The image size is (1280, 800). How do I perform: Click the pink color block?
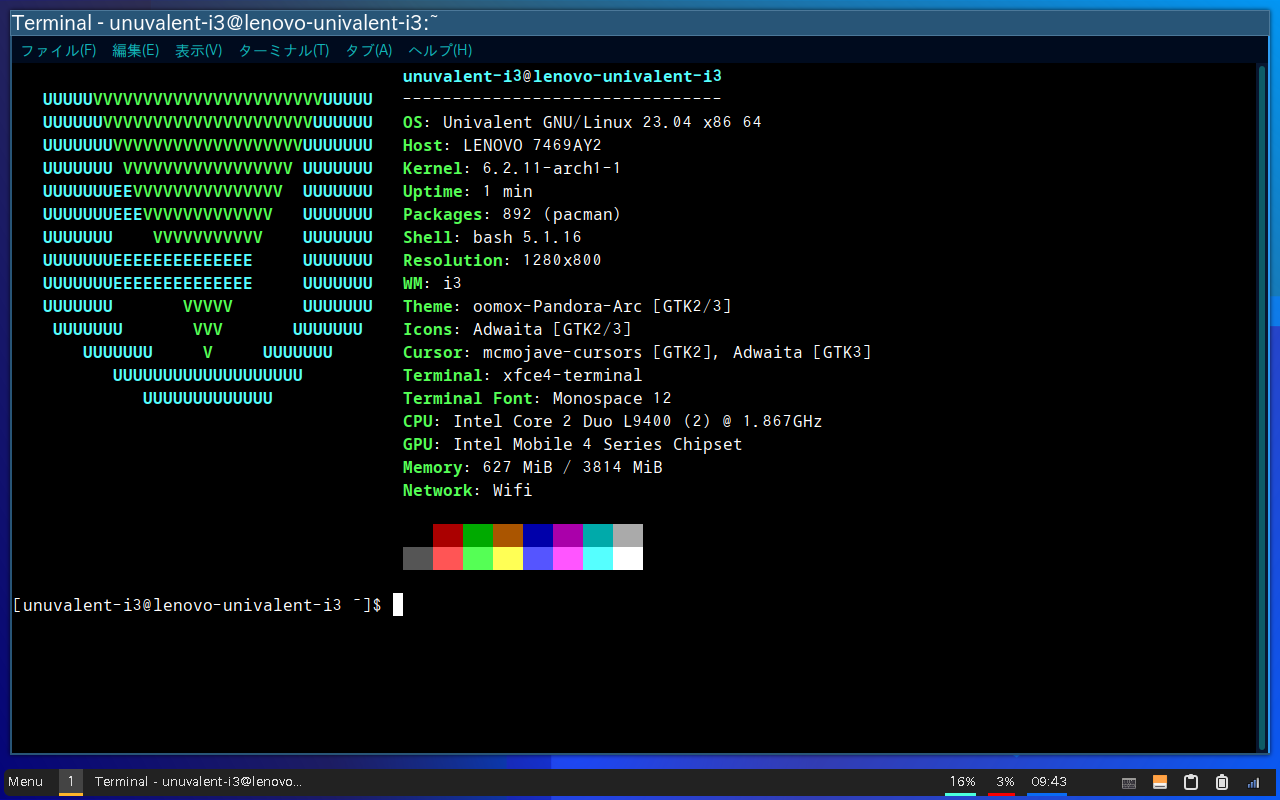click(568, 558)
